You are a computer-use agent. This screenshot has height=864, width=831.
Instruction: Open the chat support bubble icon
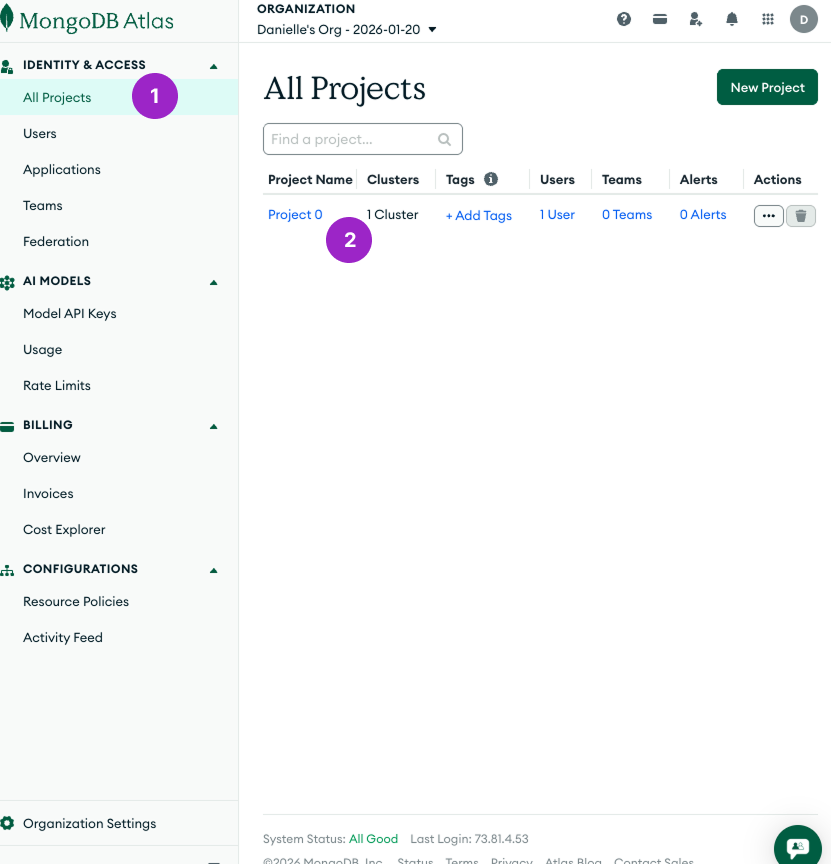pyautogui.click(x=798, y=846)
